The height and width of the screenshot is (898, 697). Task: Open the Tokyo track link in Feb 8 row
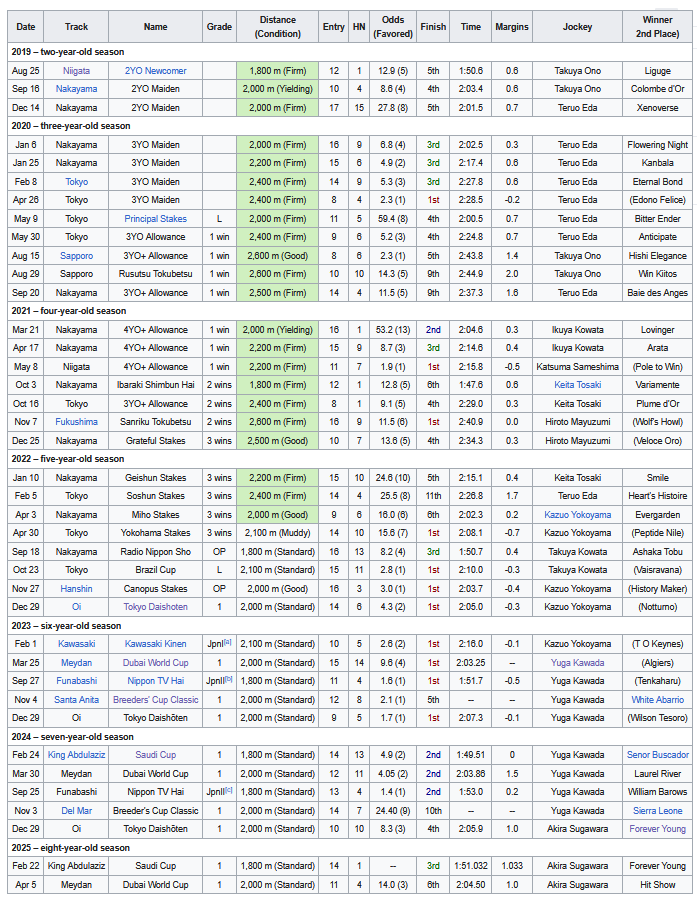click(76, 182)
